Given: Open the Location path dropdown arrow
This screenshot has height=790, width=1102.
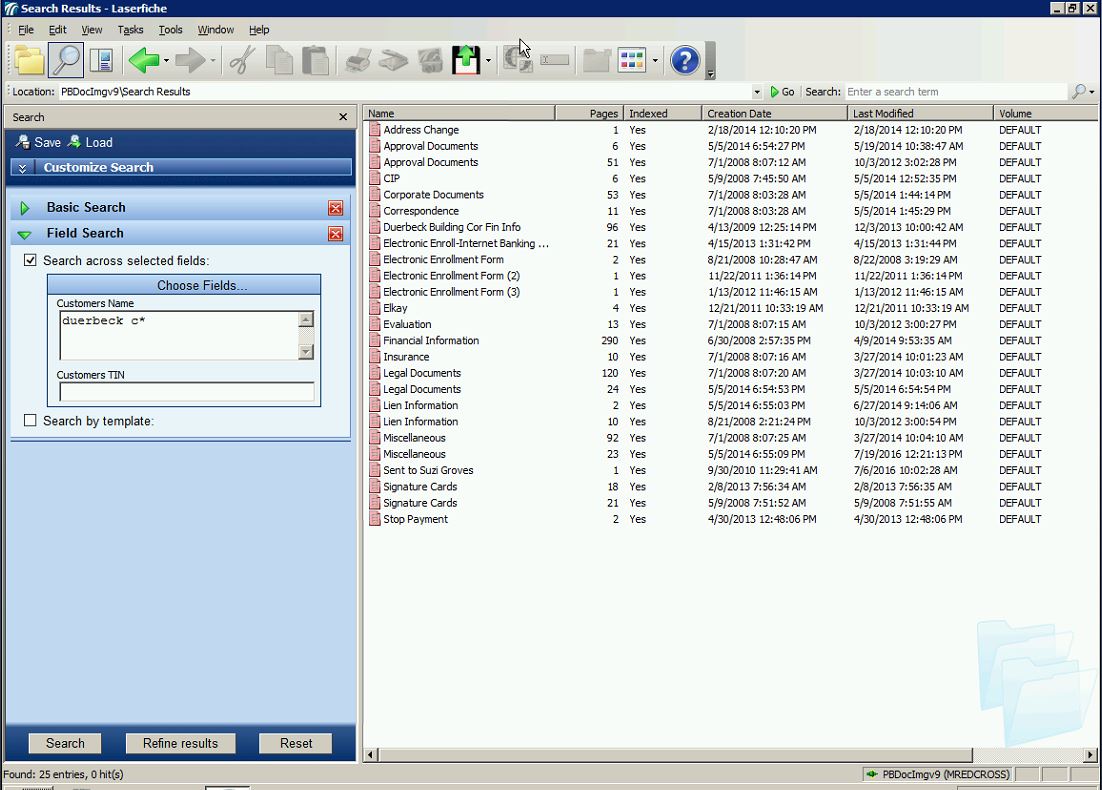Looking at the screenshot, I should click(757, 92).
